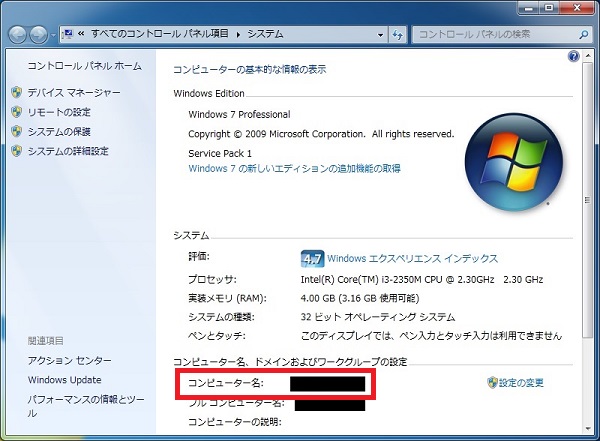Open Windows エクスペリエンス インデックス link

tap(412, 258)
